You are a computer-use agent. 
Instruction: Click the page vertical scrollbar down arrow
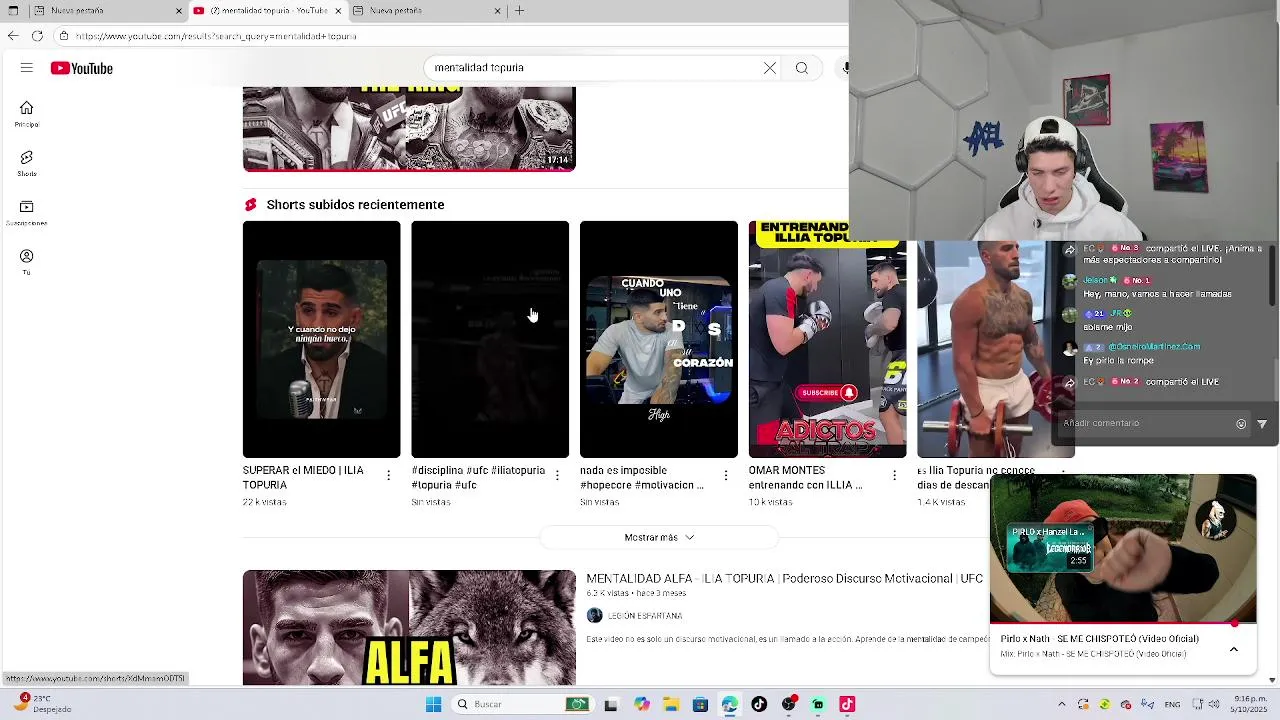(1272, 680)
